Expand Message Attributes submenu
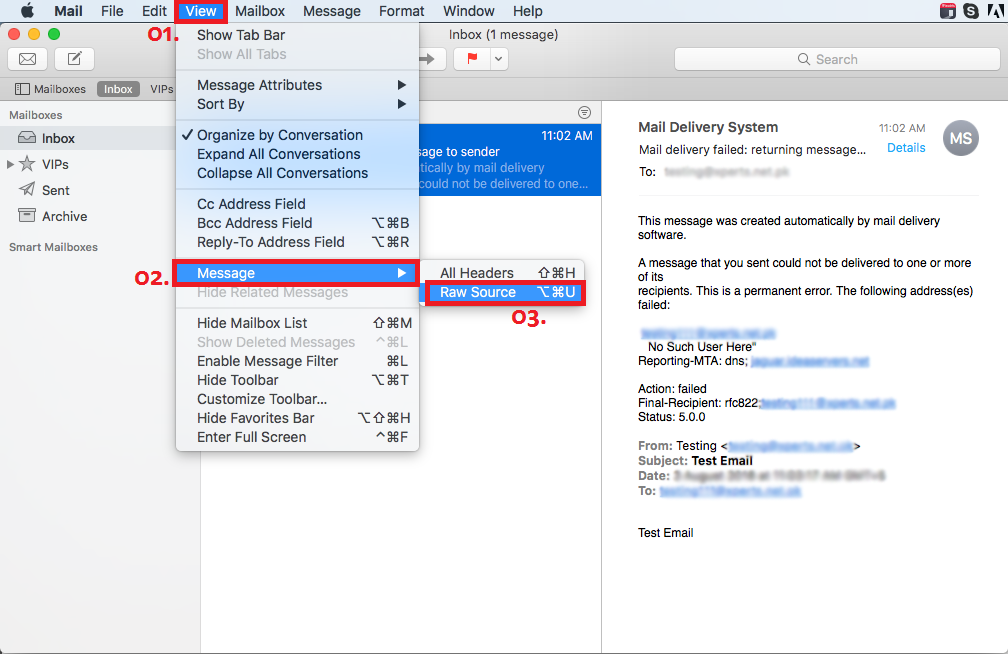 [297, 85]
